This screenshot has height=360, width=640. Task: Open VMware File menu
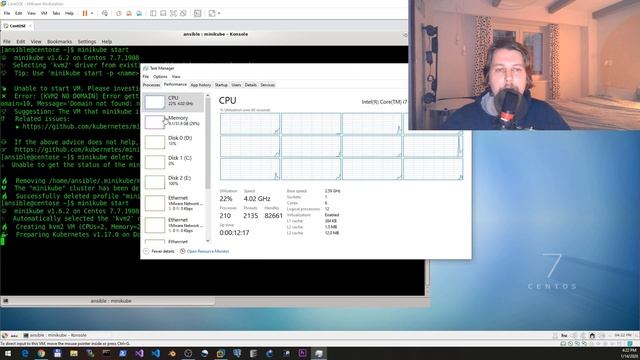7,13
